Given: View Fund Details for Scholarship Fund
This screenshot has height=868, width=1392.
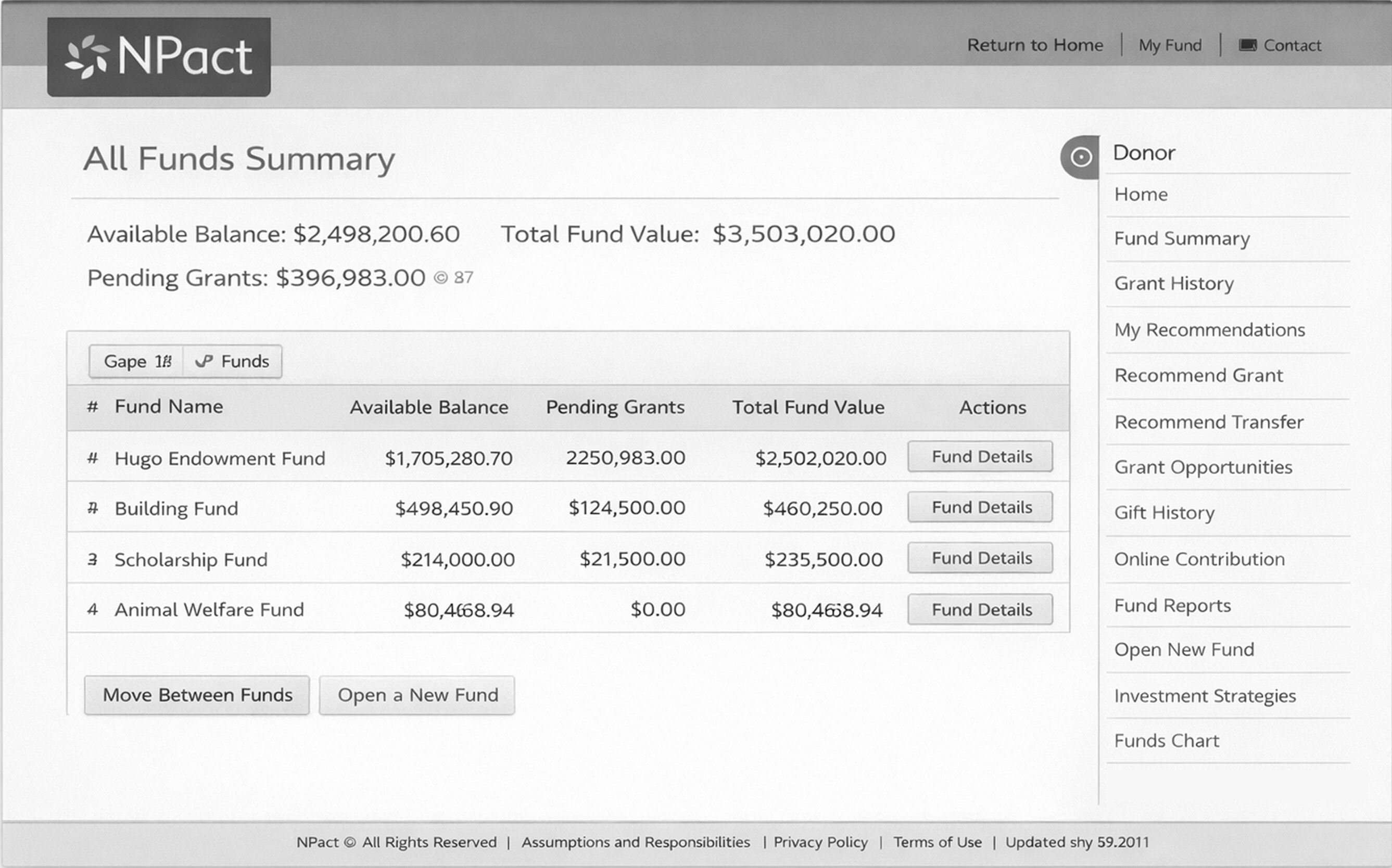Looking at the screenshot, I should tap(980, 558).
